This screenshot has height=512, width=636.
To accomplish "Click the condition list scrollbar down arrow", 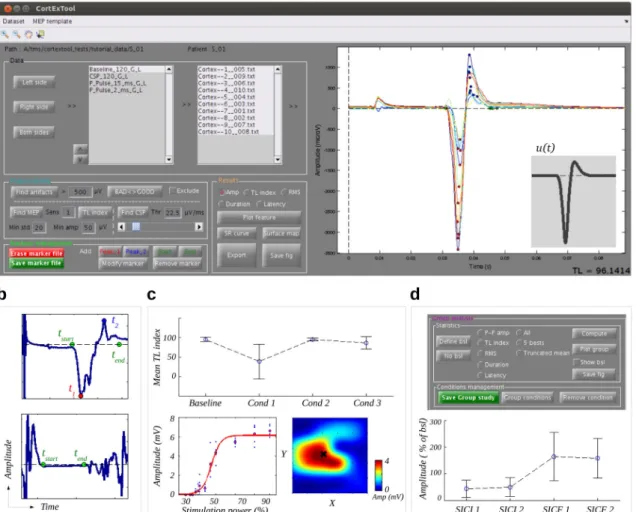I will (169, 160).
